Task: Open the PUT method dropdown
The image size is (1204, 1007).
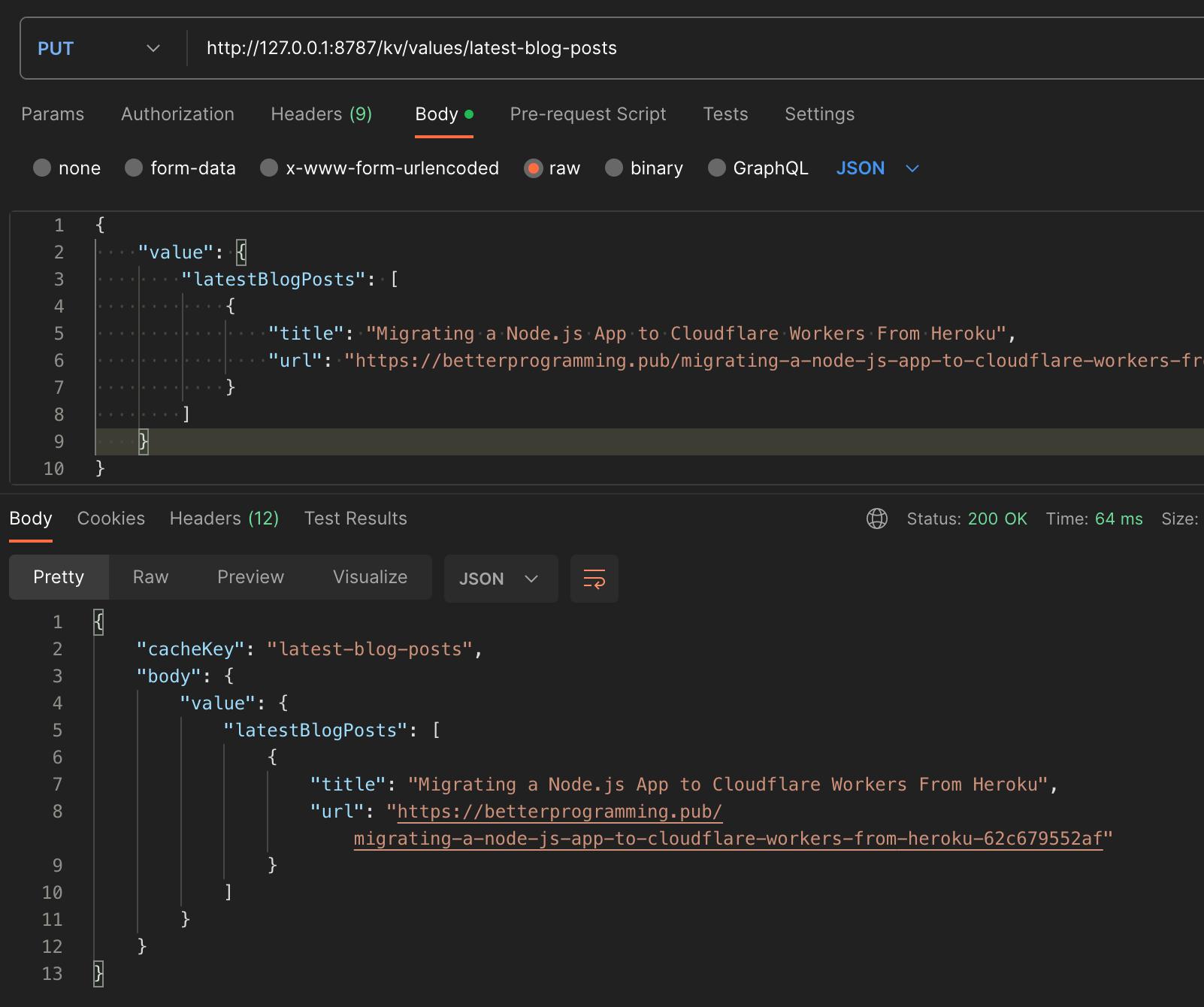Action: tap(99, 48)
